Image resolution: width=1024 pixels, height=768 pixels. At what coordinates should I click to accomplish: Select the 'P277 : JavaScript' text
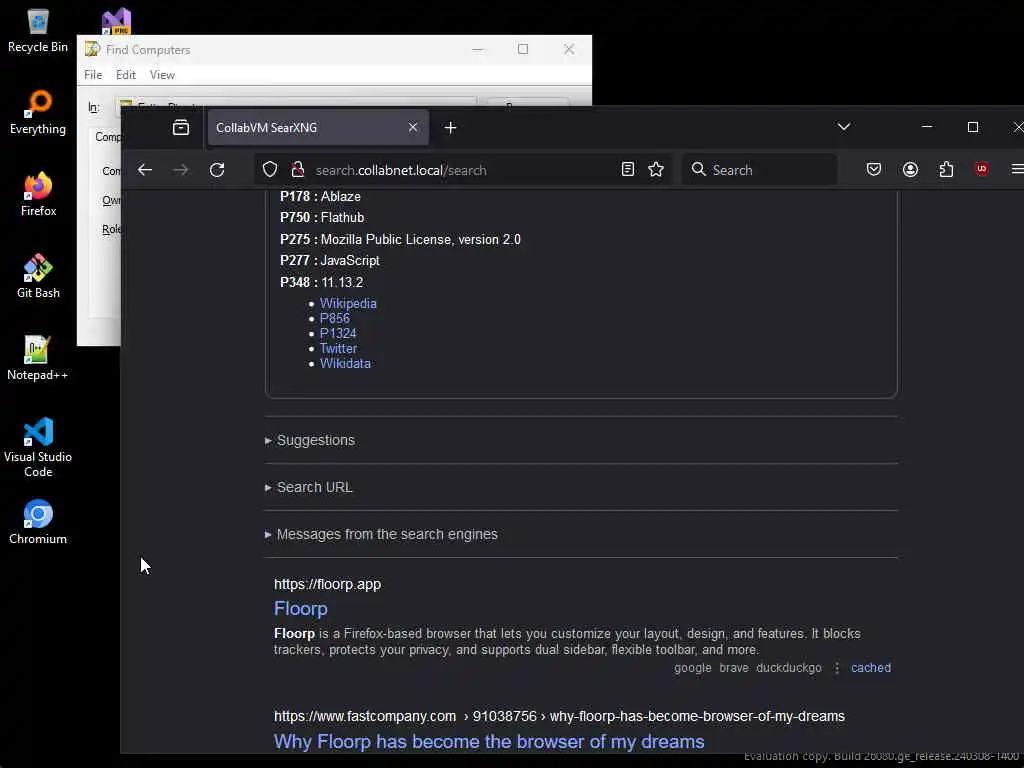coord(330,261)
